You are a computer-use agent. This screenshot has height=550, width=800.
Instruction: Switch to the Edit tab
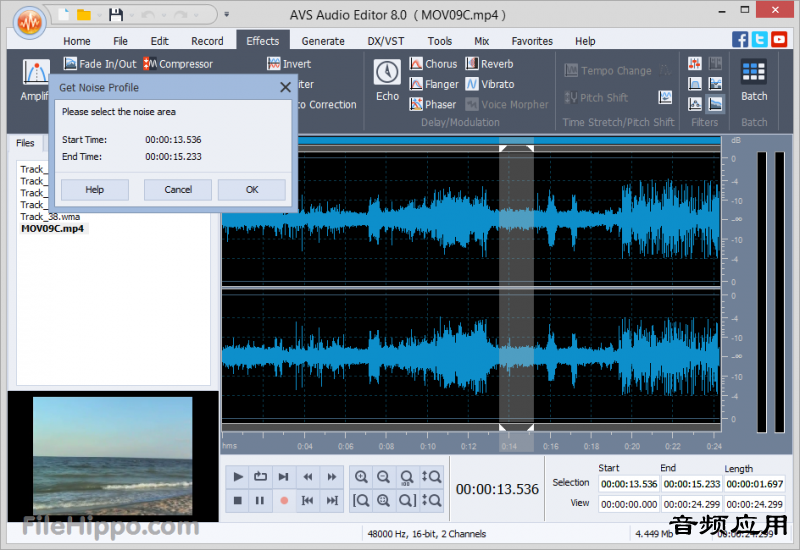[159, 41]
